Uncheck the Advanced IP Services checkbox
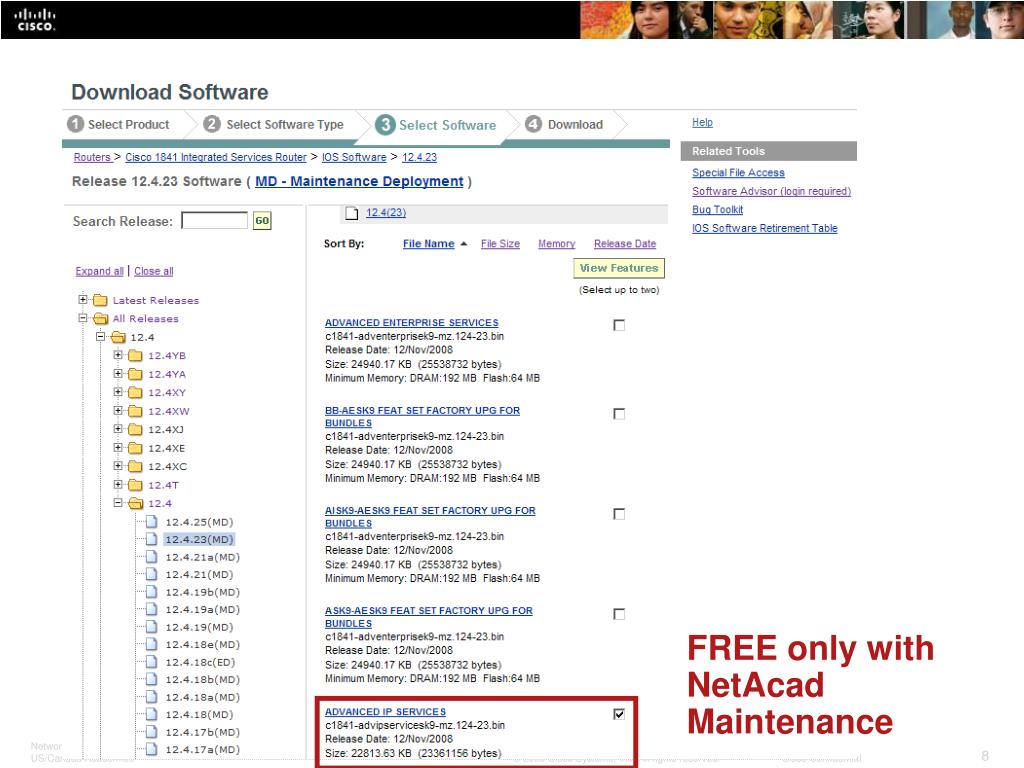Image resolution: width=1024 pixels, height=768 pixels. [619, 714]
